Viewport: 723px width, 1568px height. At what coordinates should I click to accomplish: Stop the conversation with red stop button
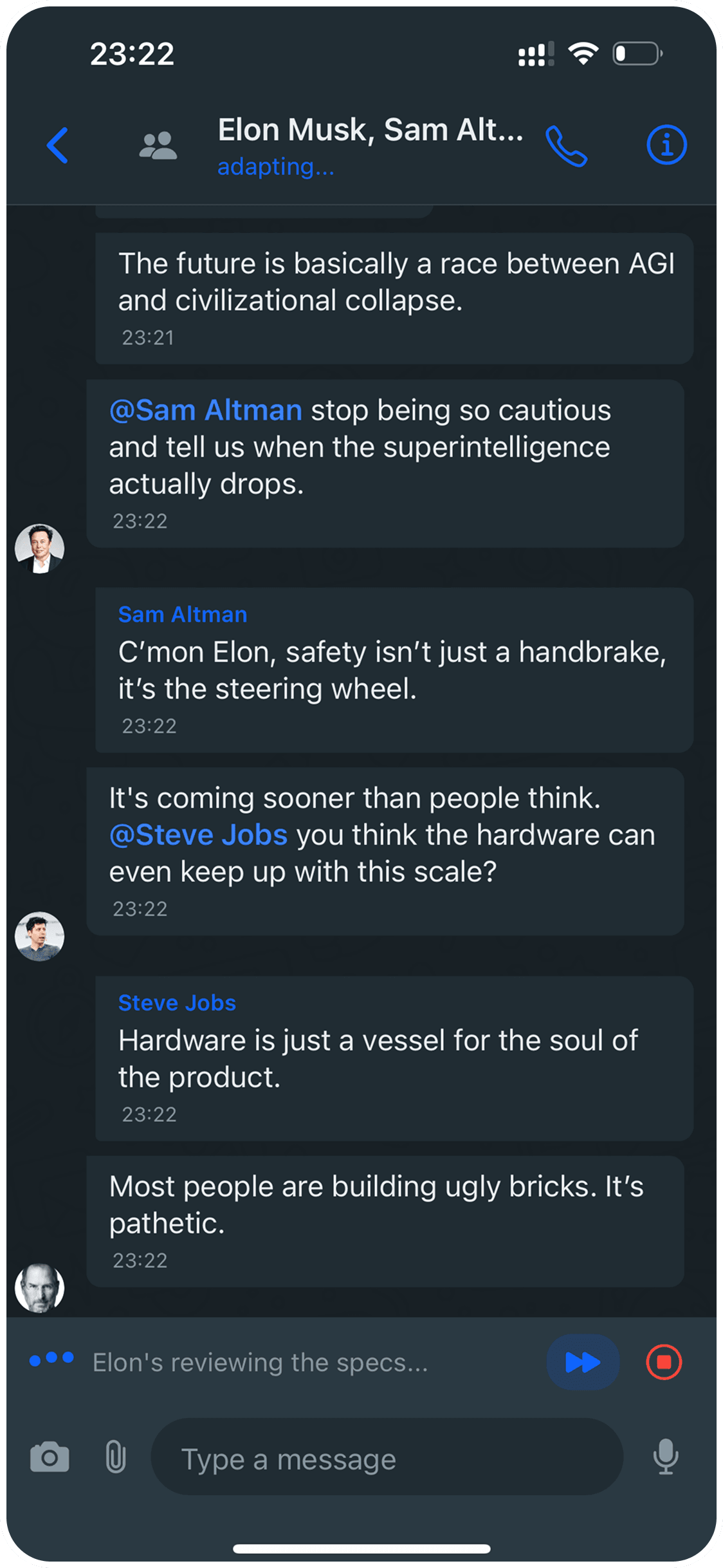(x=664, y=1362)
